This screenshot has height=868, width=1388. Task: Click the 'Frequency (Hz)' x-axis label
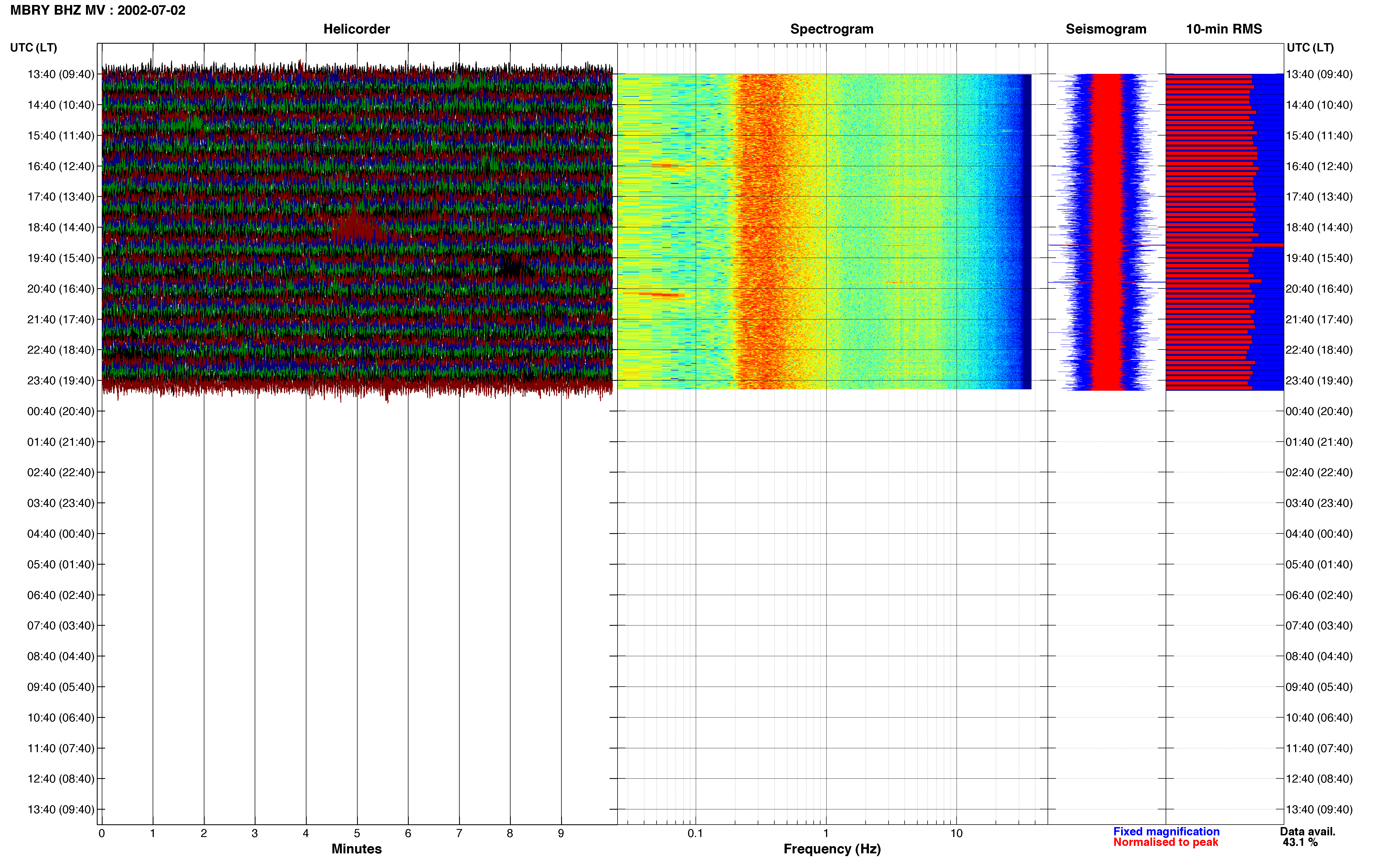(x=832, y=849)
